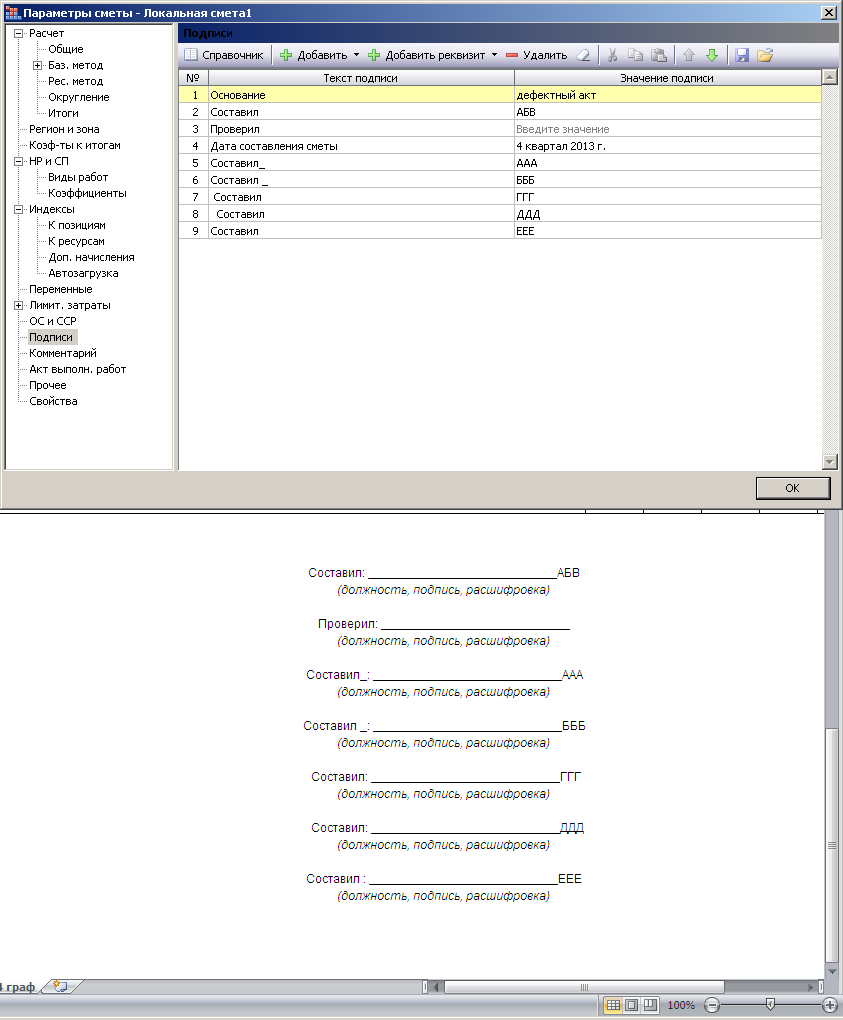The width and height of the screenshot is (843, 1020).
Task: Open the Добавить реквизит dropdown arrow
Action: pos(494,55)
